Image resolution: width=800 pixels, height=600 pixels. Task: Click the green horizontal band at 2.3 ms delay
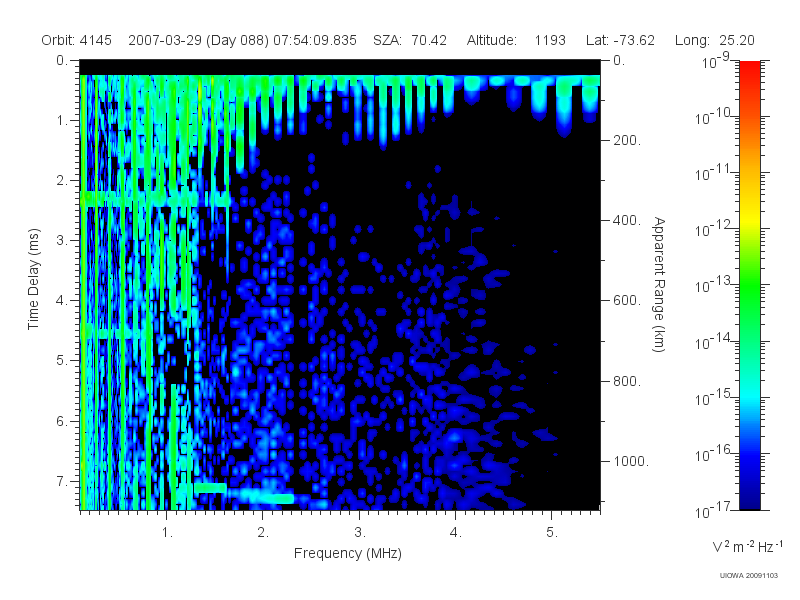tap(156, 199)
